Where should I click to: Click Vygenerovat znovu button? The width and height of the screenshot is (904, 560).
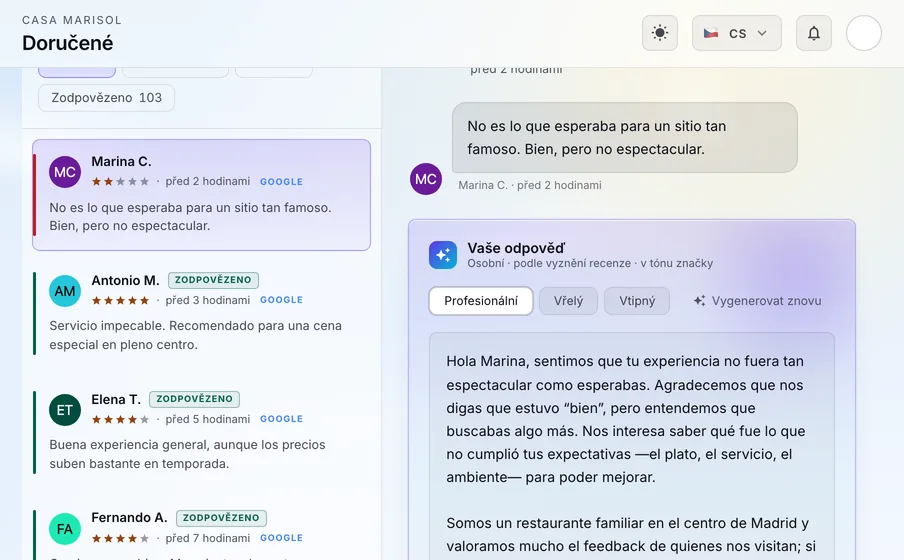[758, 301]
